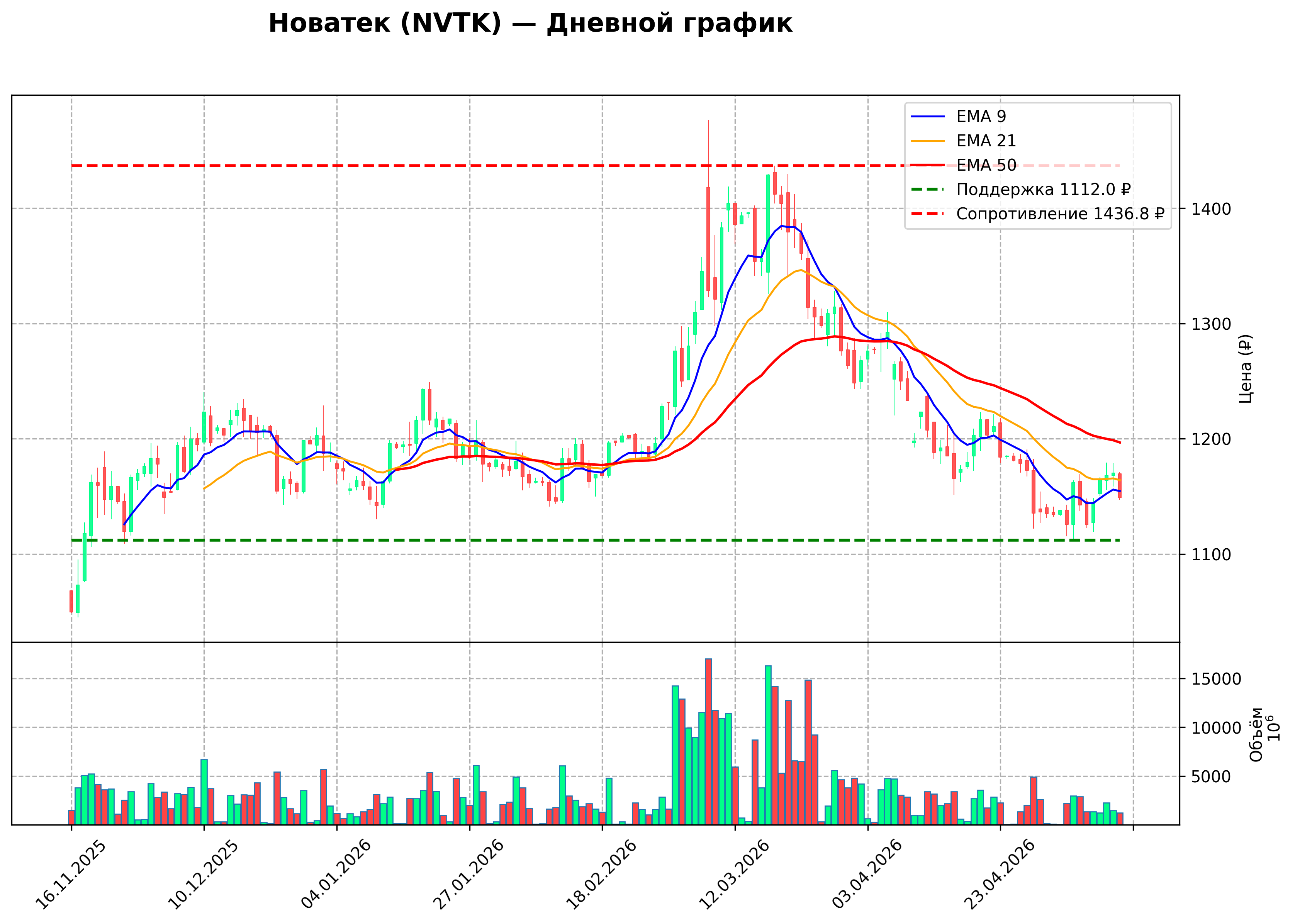Click the volume axis tick "5000"
The height and width of the screenshot is (924, 1295).
point(1212,776)
